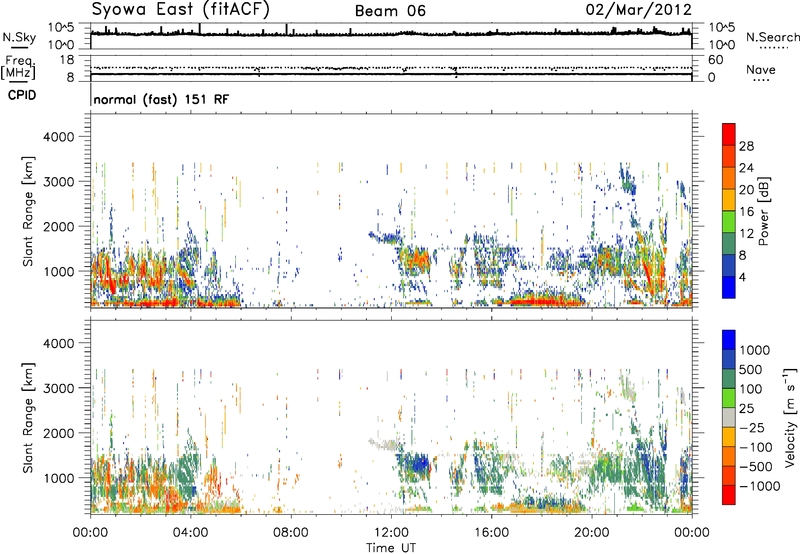Click the '16' tick on the power scale

(746, 212)
